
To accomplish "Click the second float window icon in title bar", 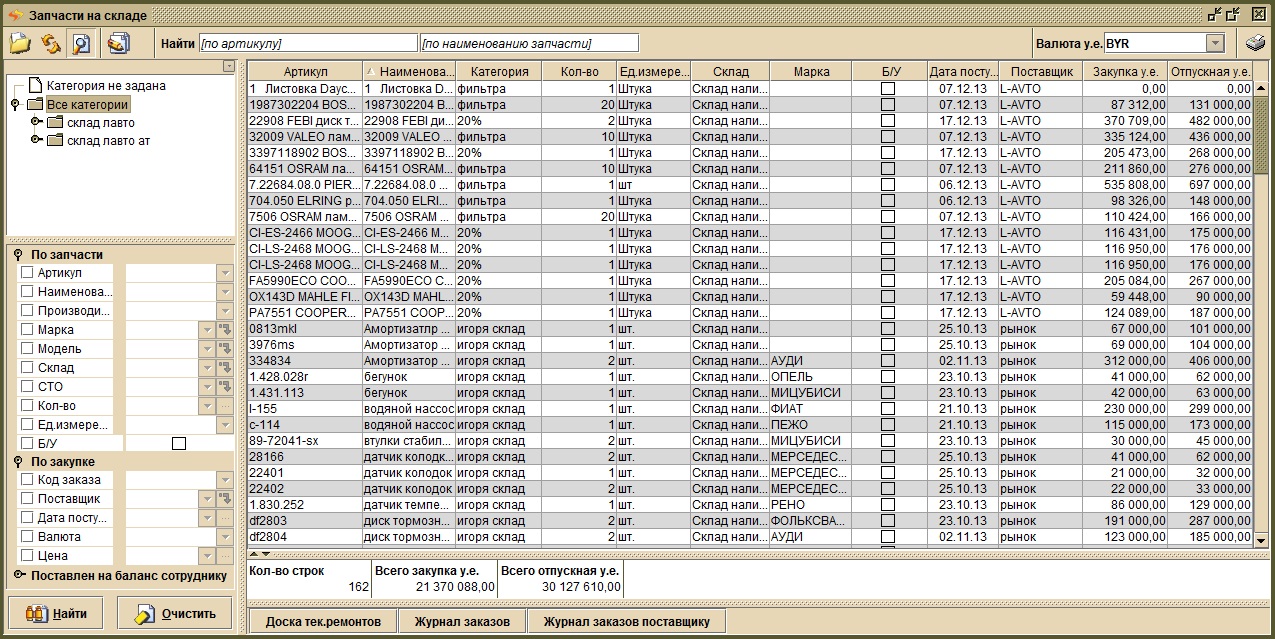I will pos(1233,14).
